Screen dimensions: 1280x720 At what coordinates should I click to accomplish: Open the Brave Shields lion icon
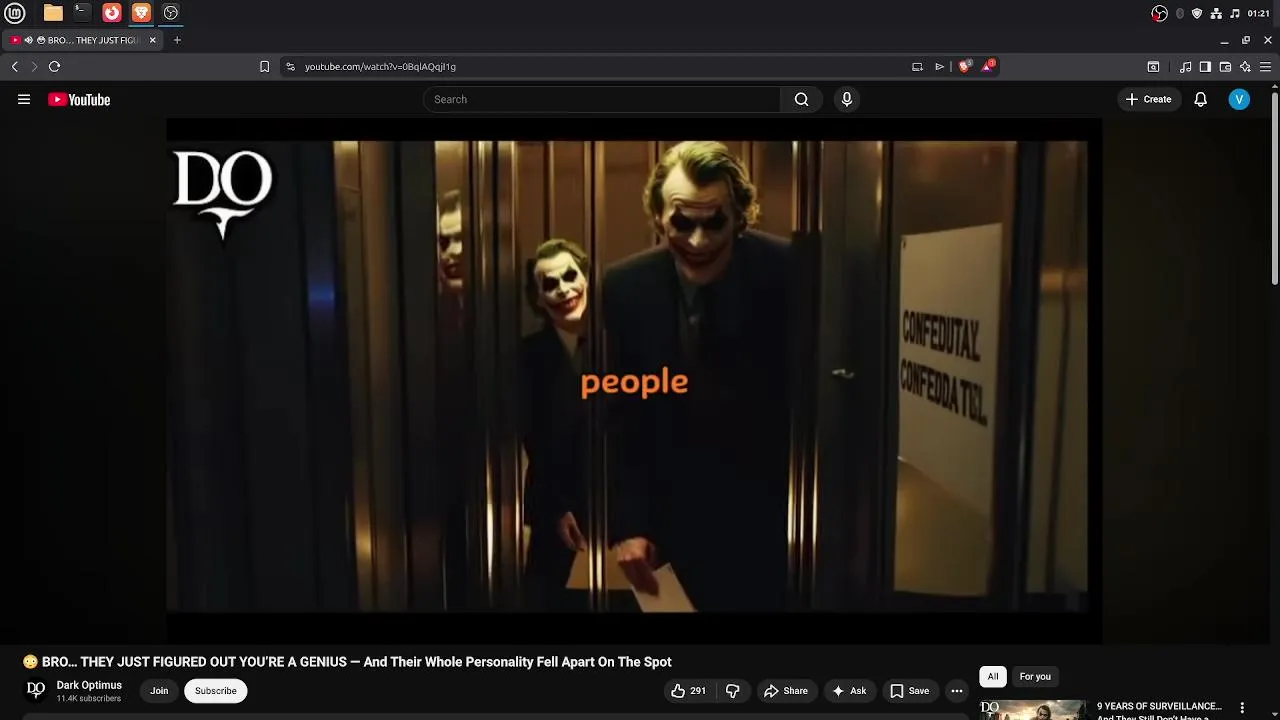[964, 66]
